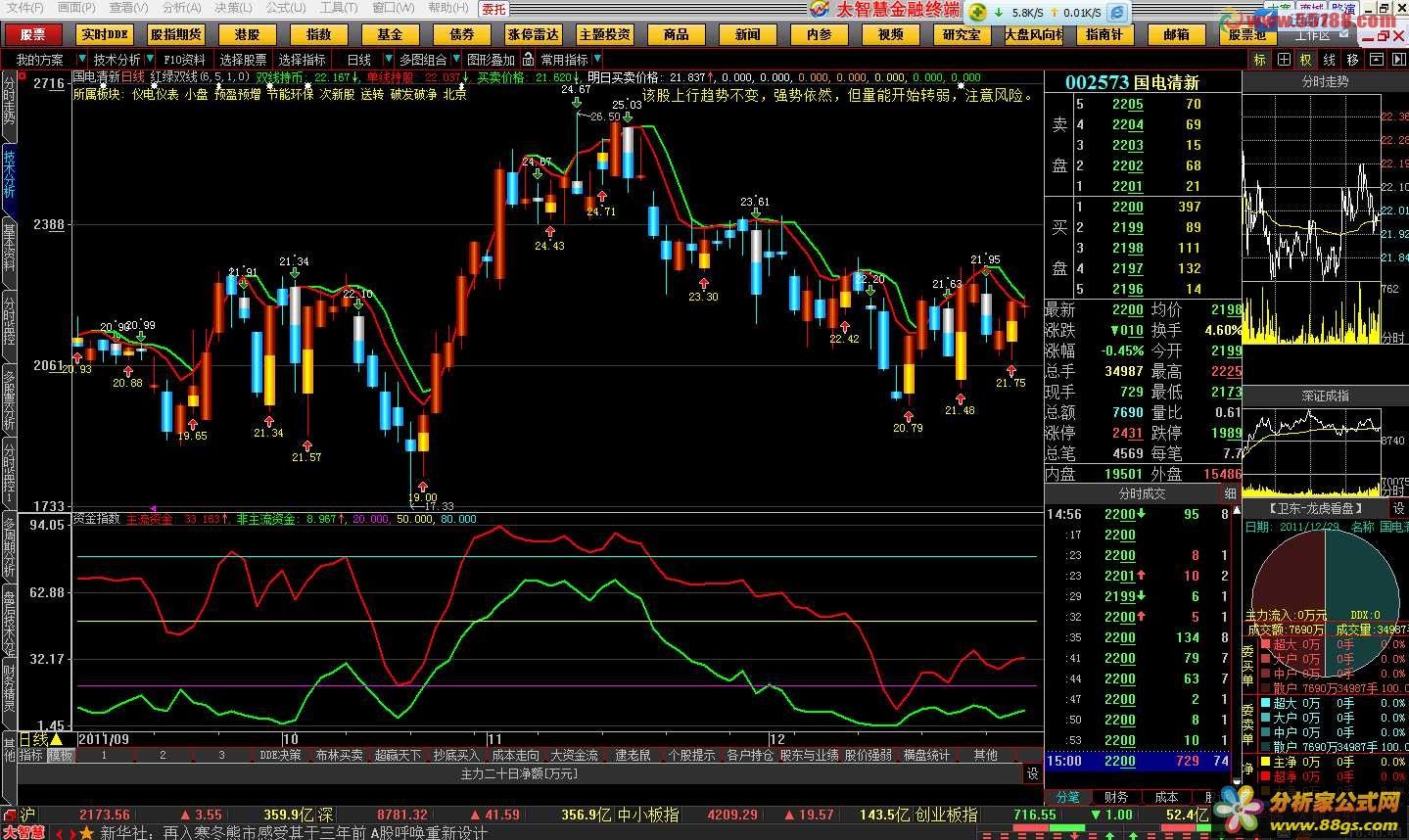The height and width of the screenshot is (840, 1409).
Task: Click the 细 detail icon in 分时成交 header
Action: click(x=1230, y=493)
